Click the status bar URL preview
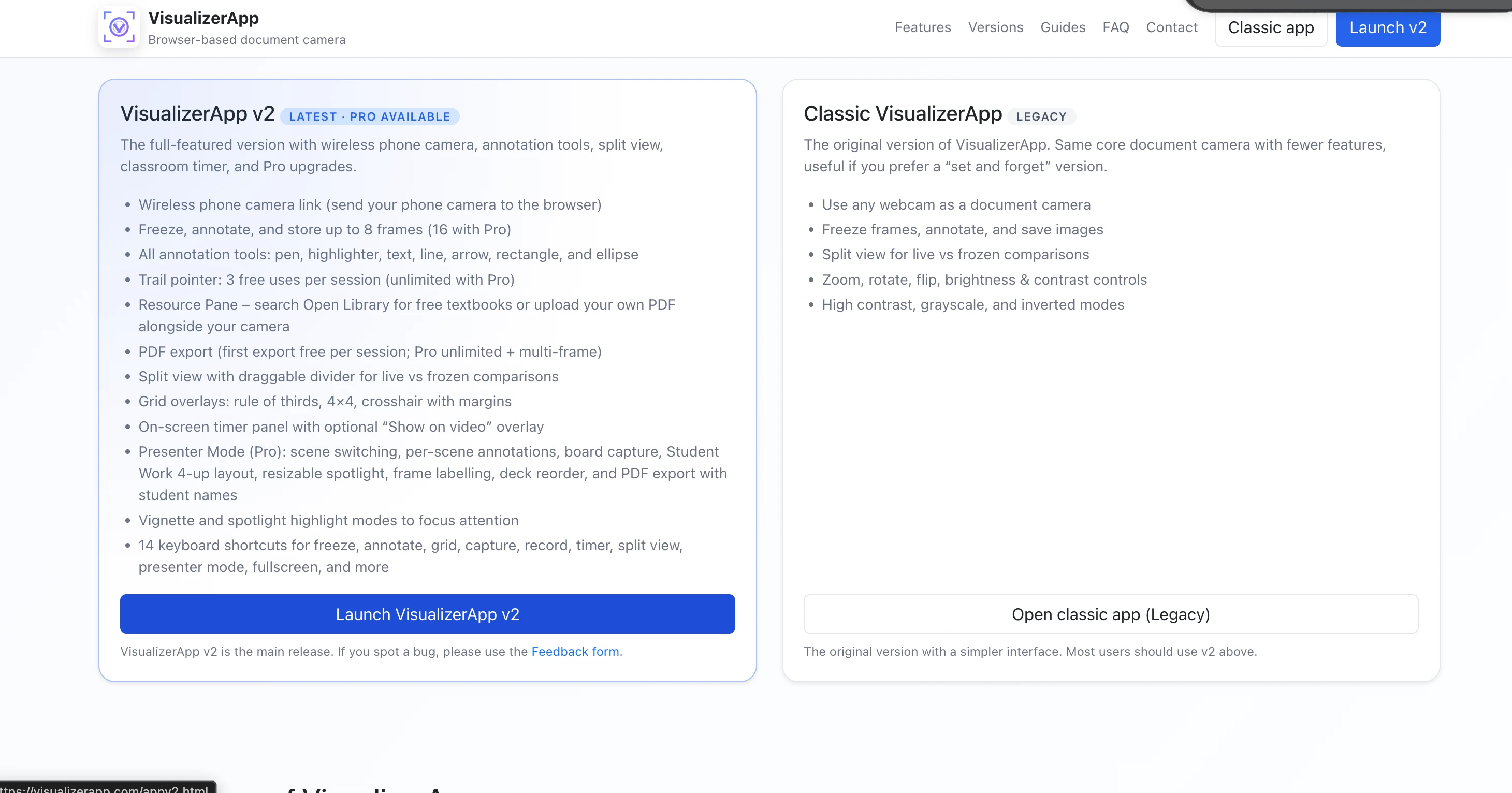 click(106, 788)
